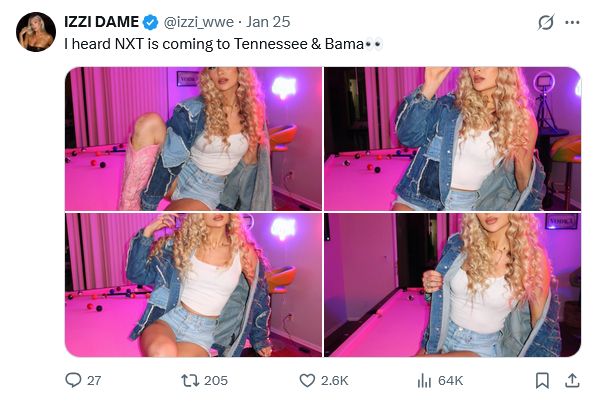The height and width of the screenshot is (402, 598).
Task: Click the tweet text about NXT
Action: point(223,44)
